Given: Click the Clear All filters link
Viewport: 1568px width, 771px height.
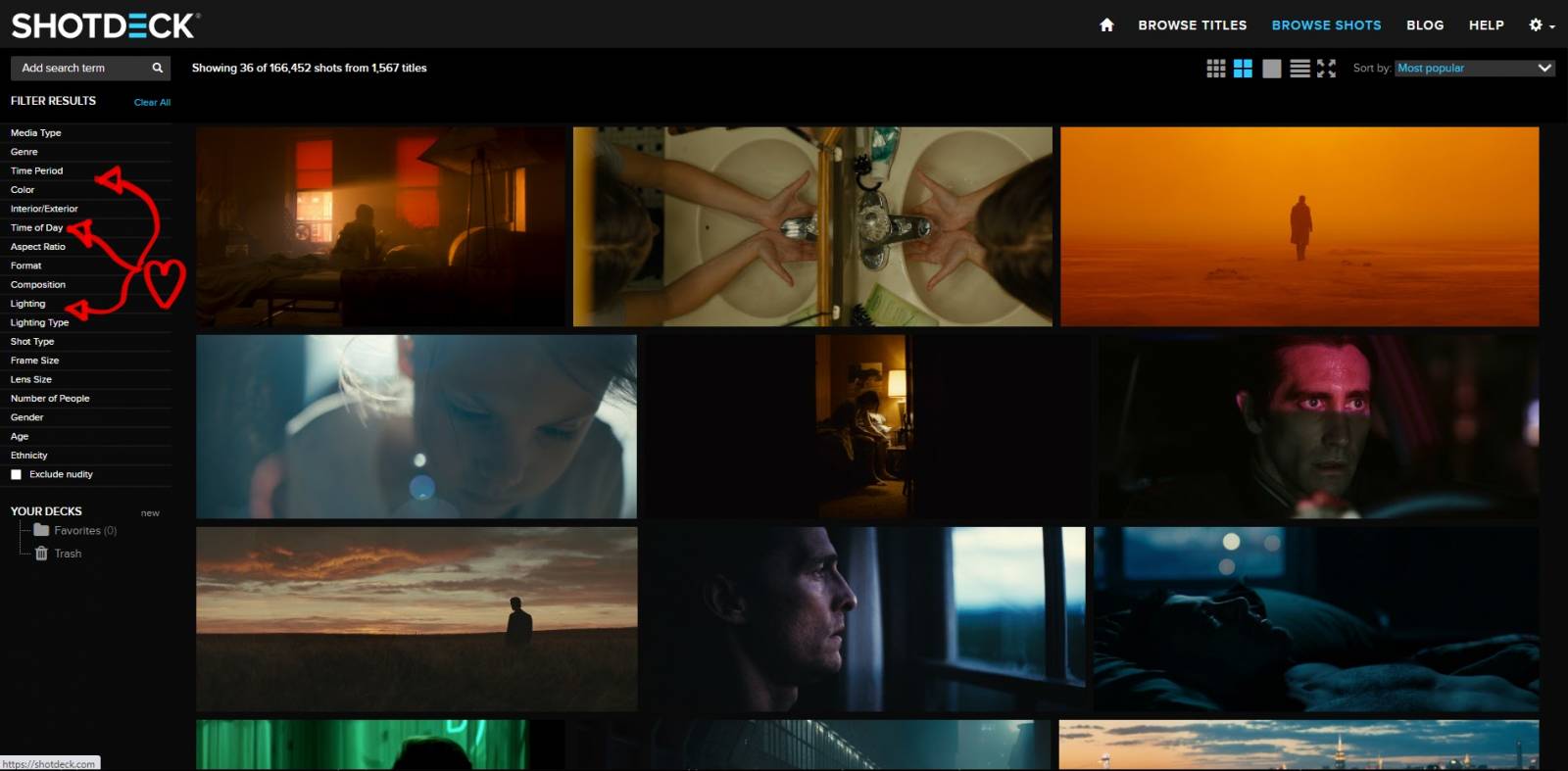Looking at the screenshot, I should point(152,102).
